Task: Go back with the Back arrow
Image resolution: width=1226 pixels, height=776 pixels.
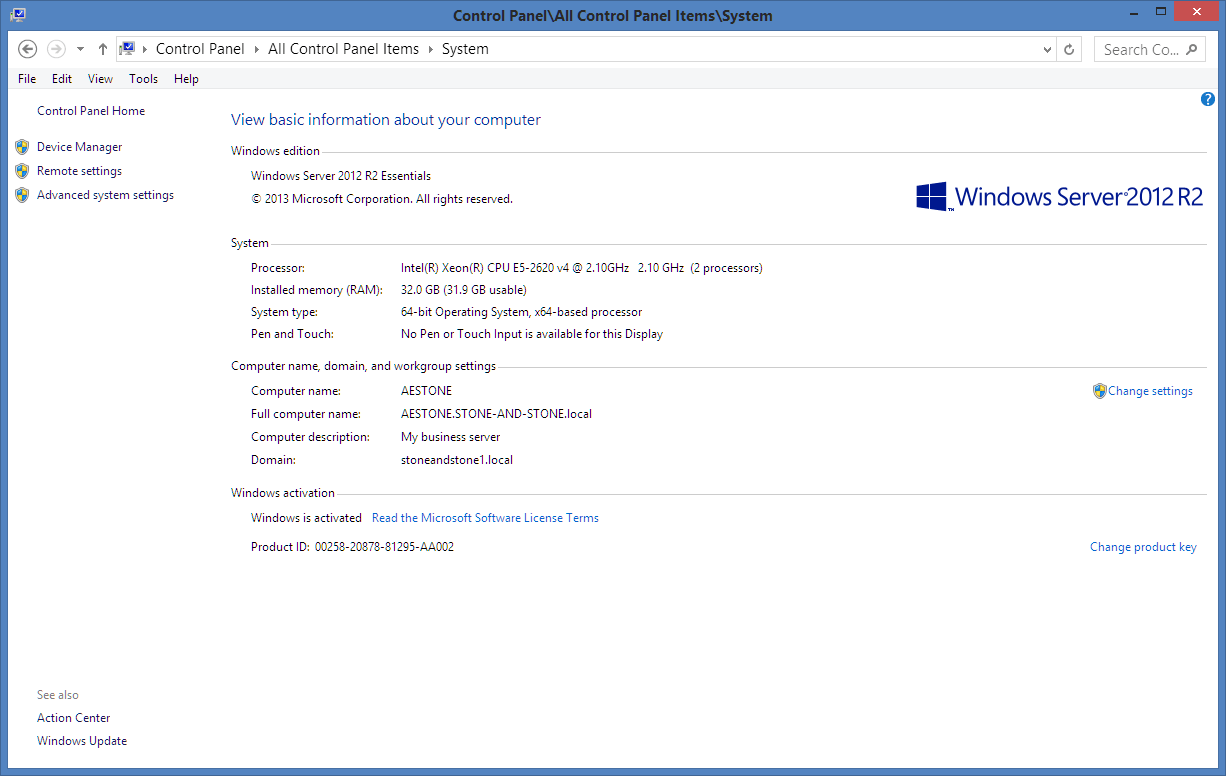Action: click(x=28, y=49)
